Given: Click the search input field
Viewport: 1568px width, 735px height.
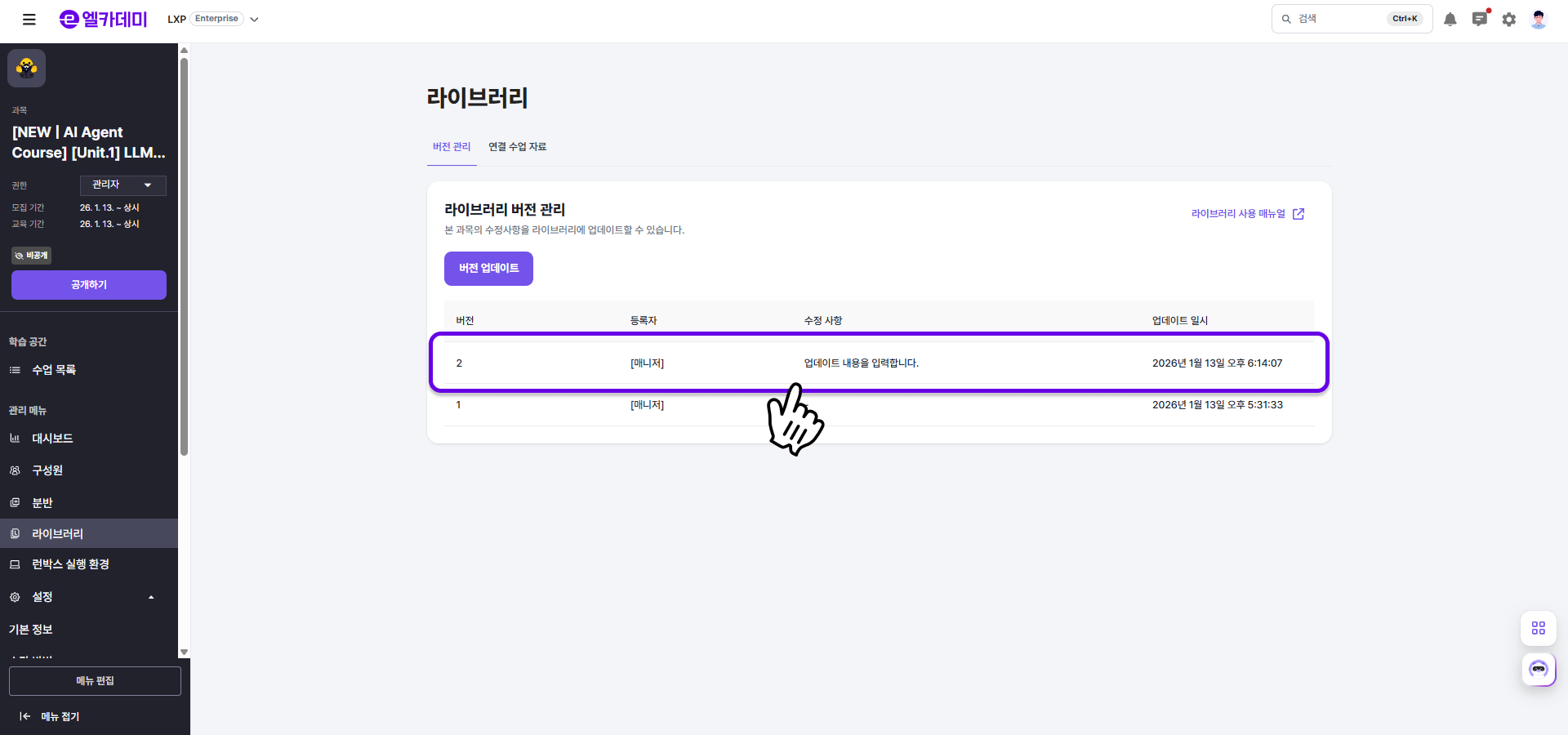Looking at the screenshot, I should pyautogui.click(x=1339, y=19).
